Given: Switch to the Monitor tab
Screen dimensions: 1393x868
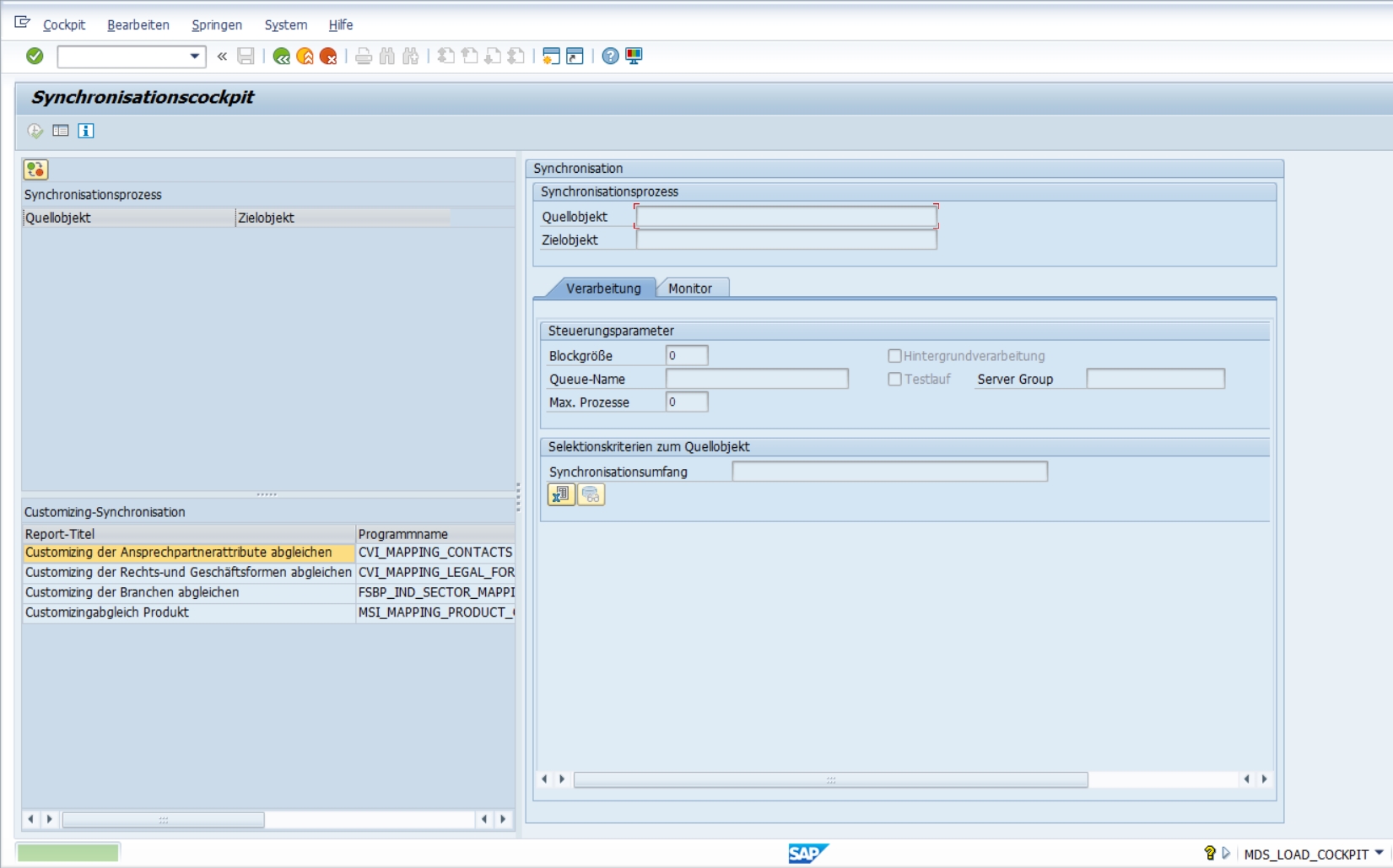Looking at the screenshot, I should click(x=690, y=288).
